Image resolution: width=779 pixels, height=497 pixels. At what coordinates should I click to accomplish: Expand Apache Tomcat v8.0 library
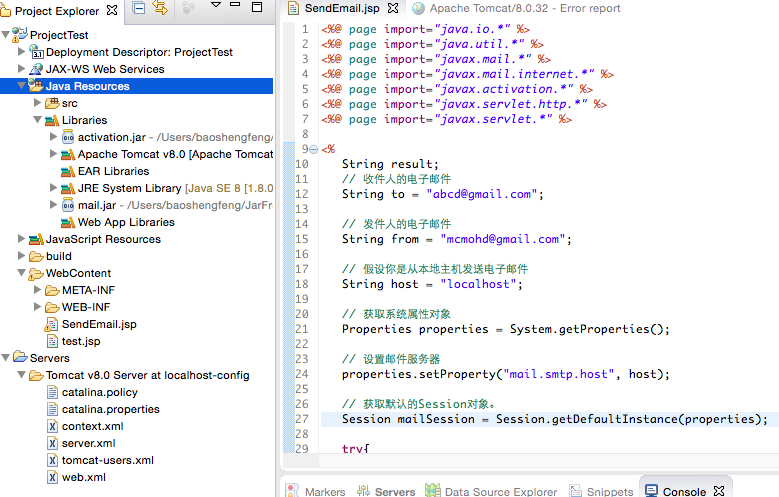click(x=53, y=154)
